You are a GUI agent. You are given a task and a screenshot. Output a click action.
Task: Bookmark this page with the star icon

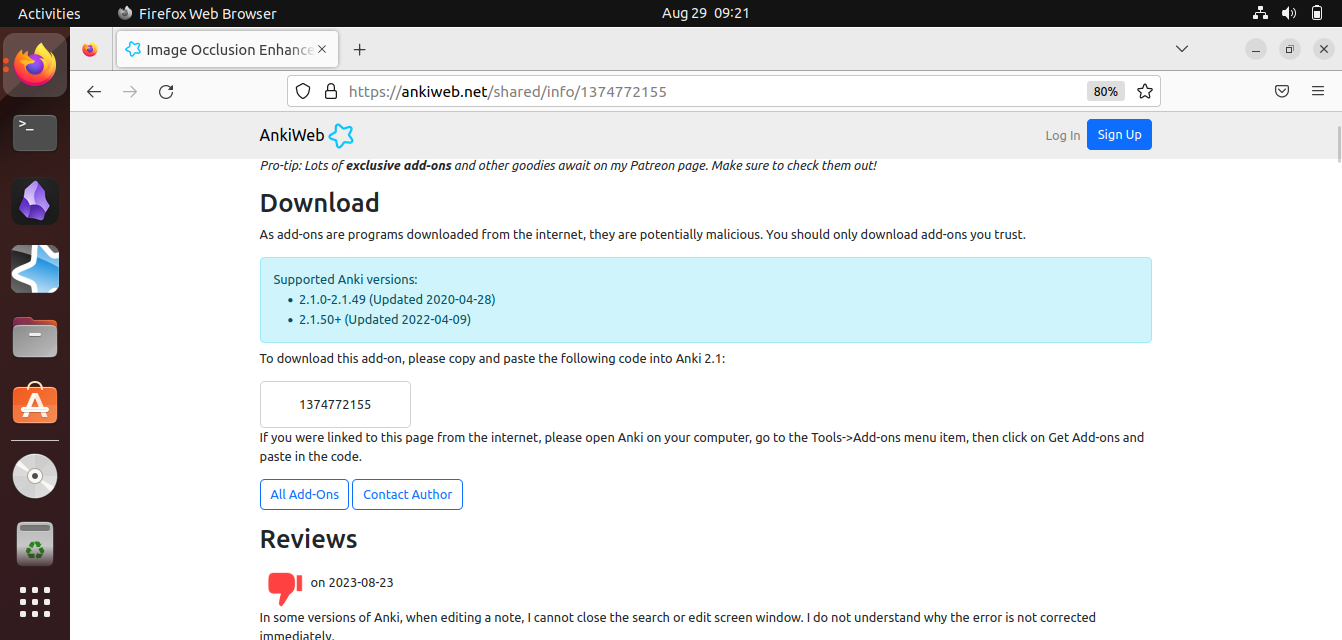[1144, 91]
